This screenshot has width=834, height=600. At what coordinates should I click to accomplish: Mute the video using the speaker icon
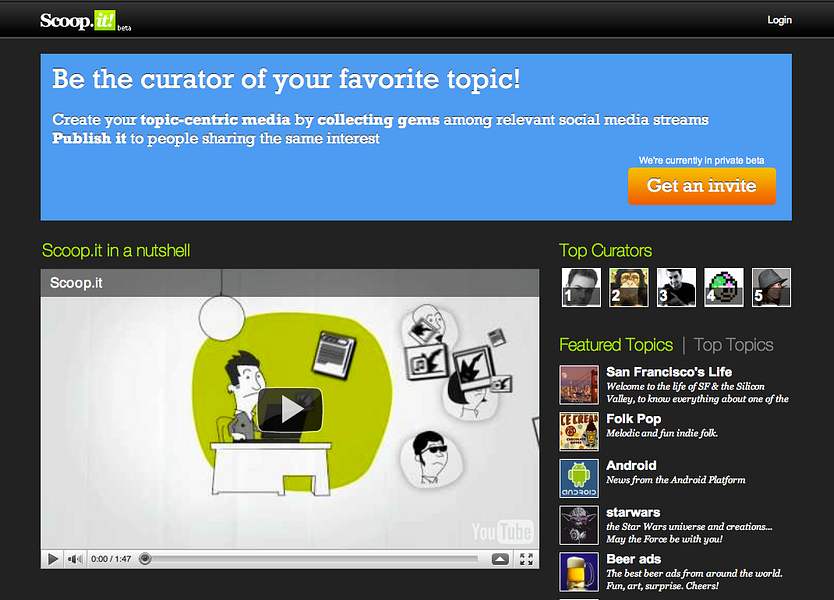75,559
